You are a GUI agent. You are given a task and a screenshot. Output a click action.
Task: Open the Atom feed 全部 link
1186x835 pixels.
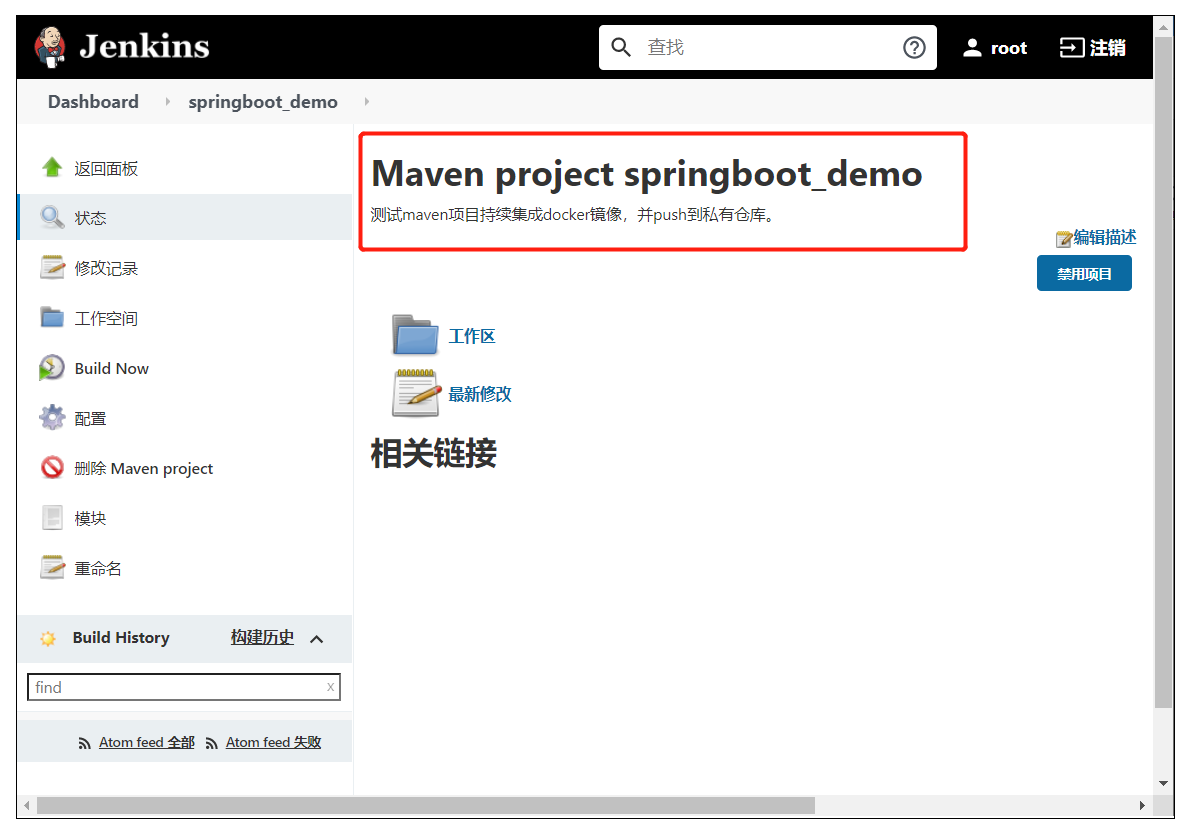pyautogui.click(x=146, y=742)
